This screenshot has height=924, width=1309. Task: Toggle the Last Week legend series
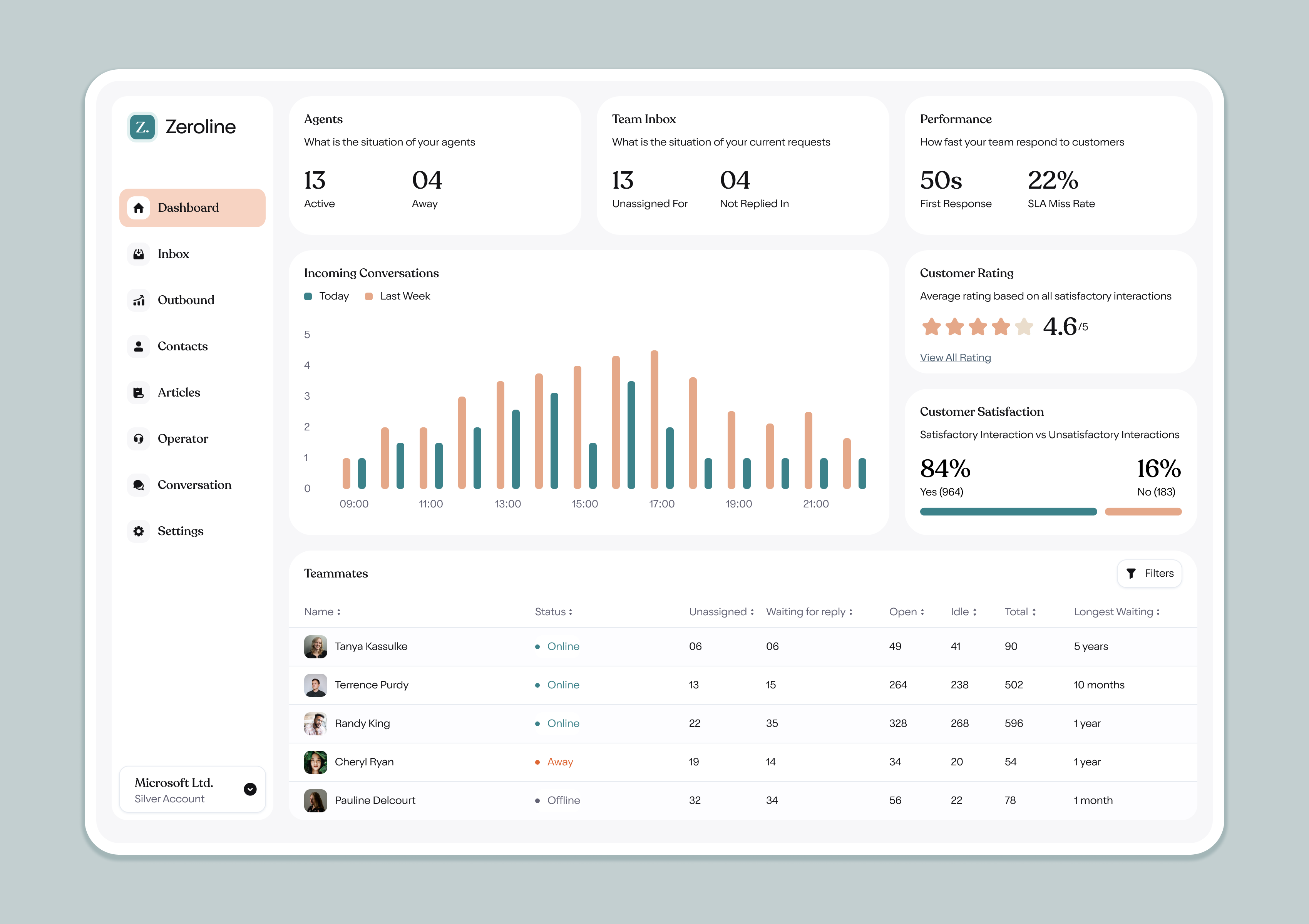[x=397, y=296]
